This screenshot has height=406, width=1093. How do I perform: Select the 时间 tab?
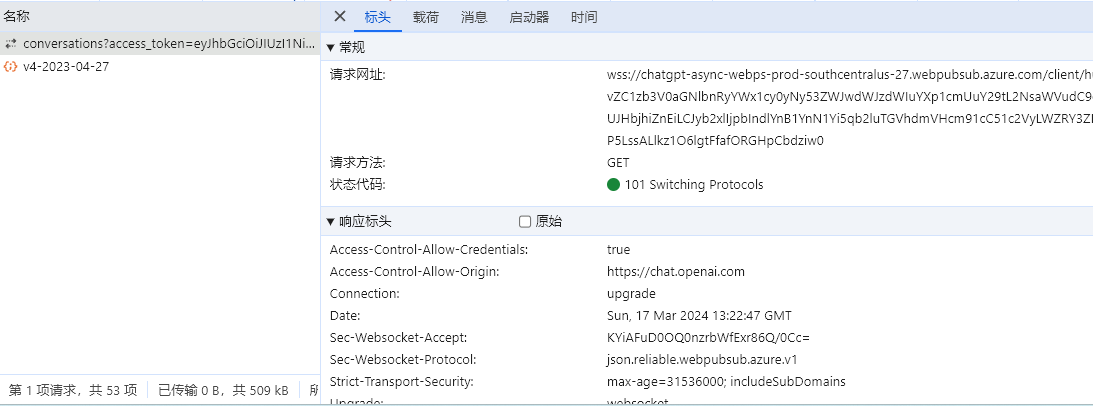(584, 17)
